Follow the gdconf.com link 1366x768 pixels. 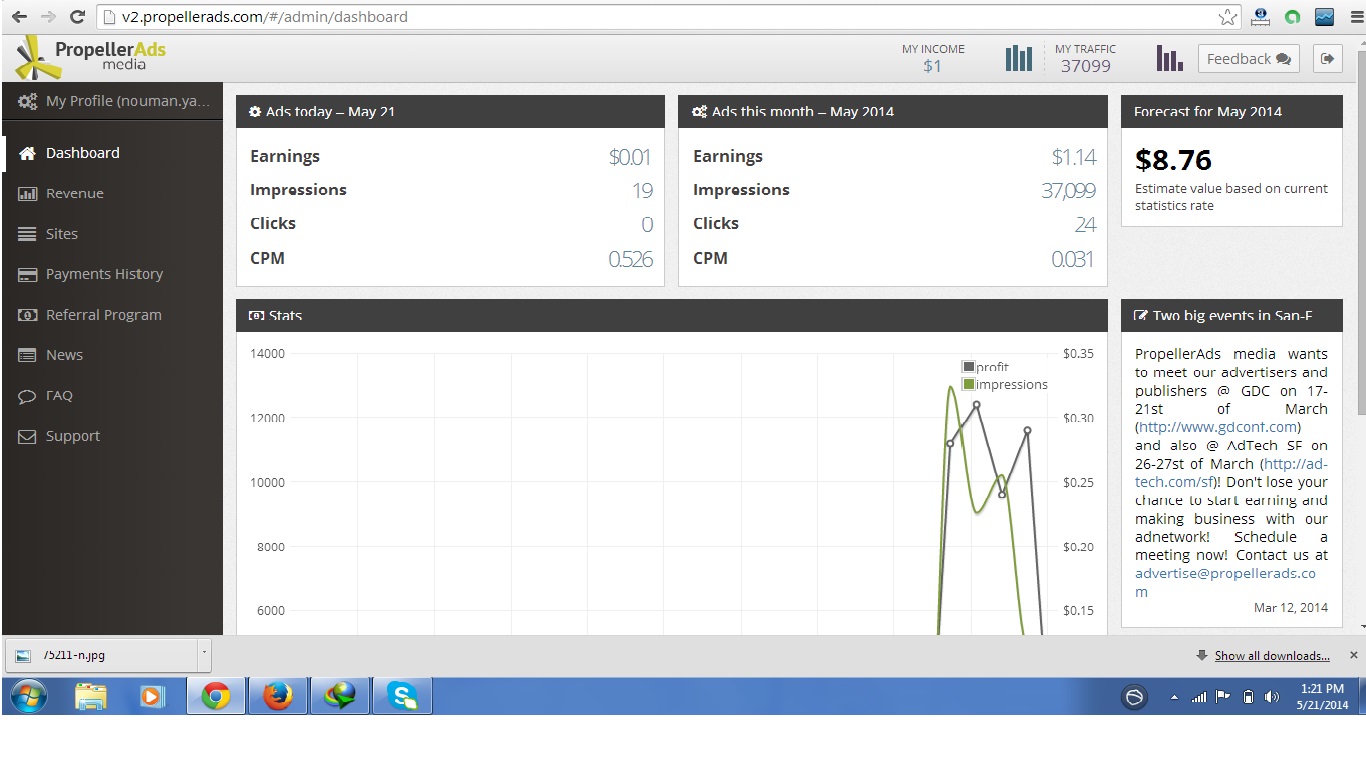coord(1218,427)
